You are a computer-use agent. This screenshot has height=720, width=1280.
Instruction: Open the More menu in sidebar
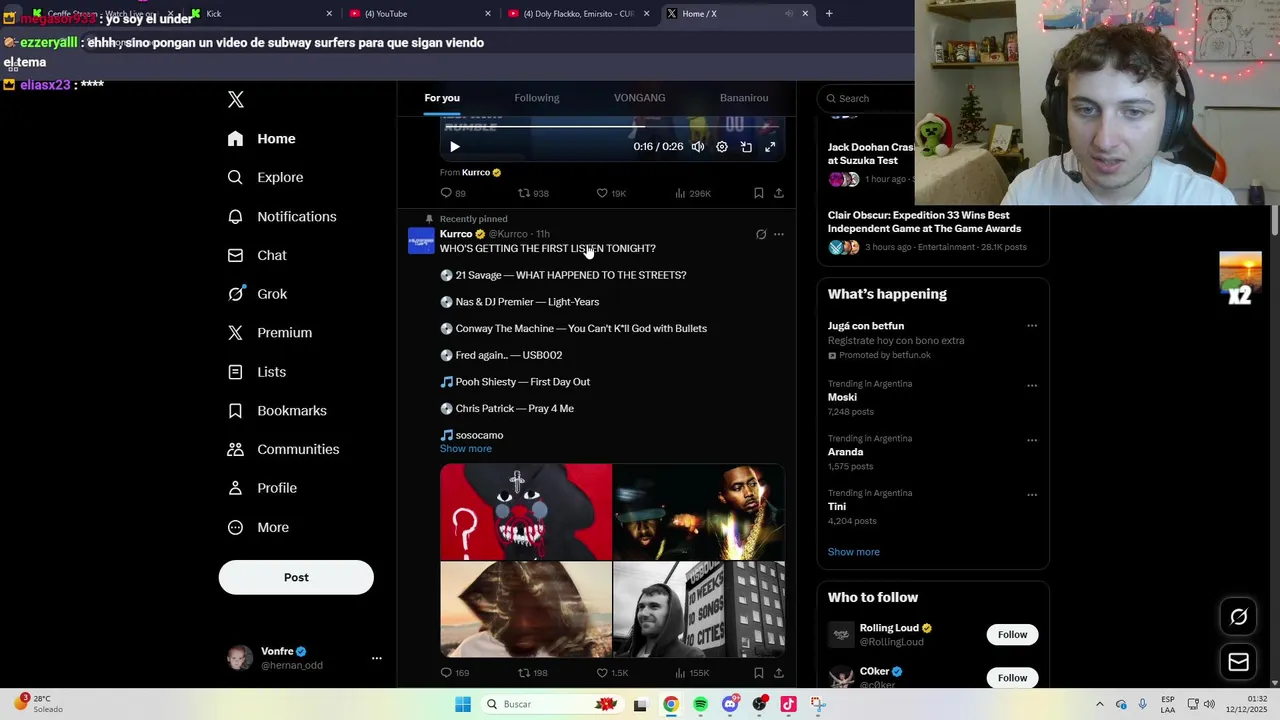click(x=258, y=527)
